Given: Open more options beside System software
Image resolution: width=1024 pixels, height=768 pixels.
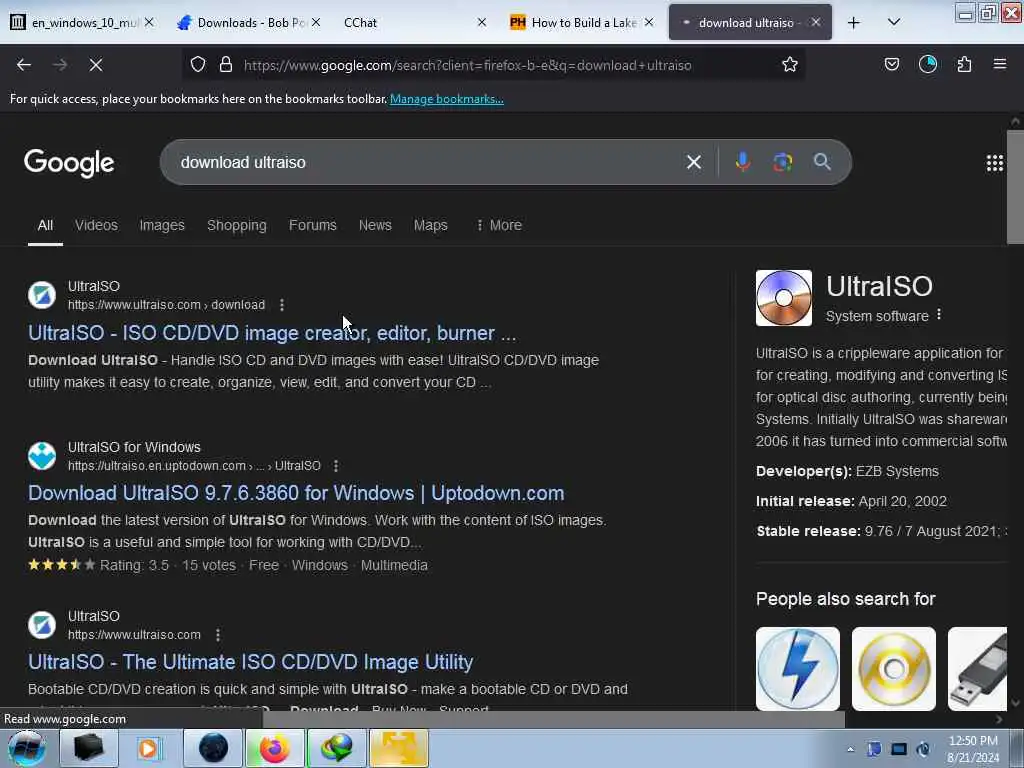Looking at the screenshot, I should [939, 315].
